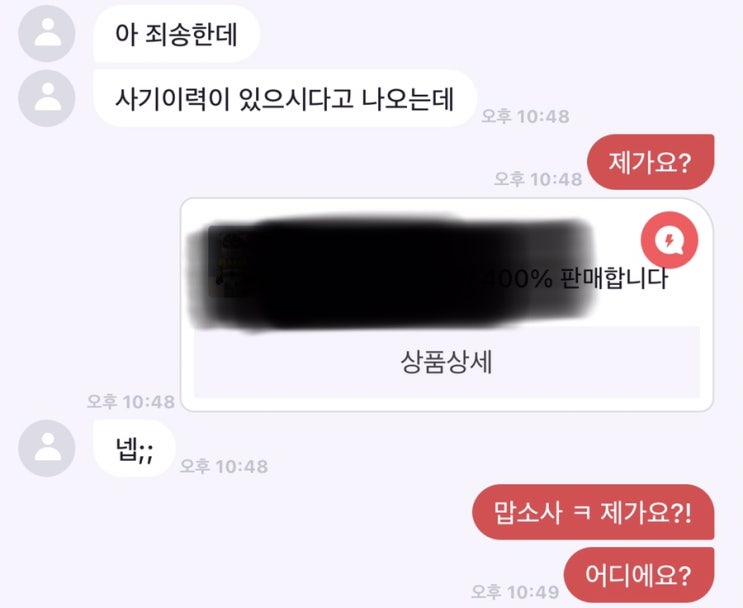Select the '사기이력이 있으시다고 나오는데' message
743x608 pixels.
[284, 98]
